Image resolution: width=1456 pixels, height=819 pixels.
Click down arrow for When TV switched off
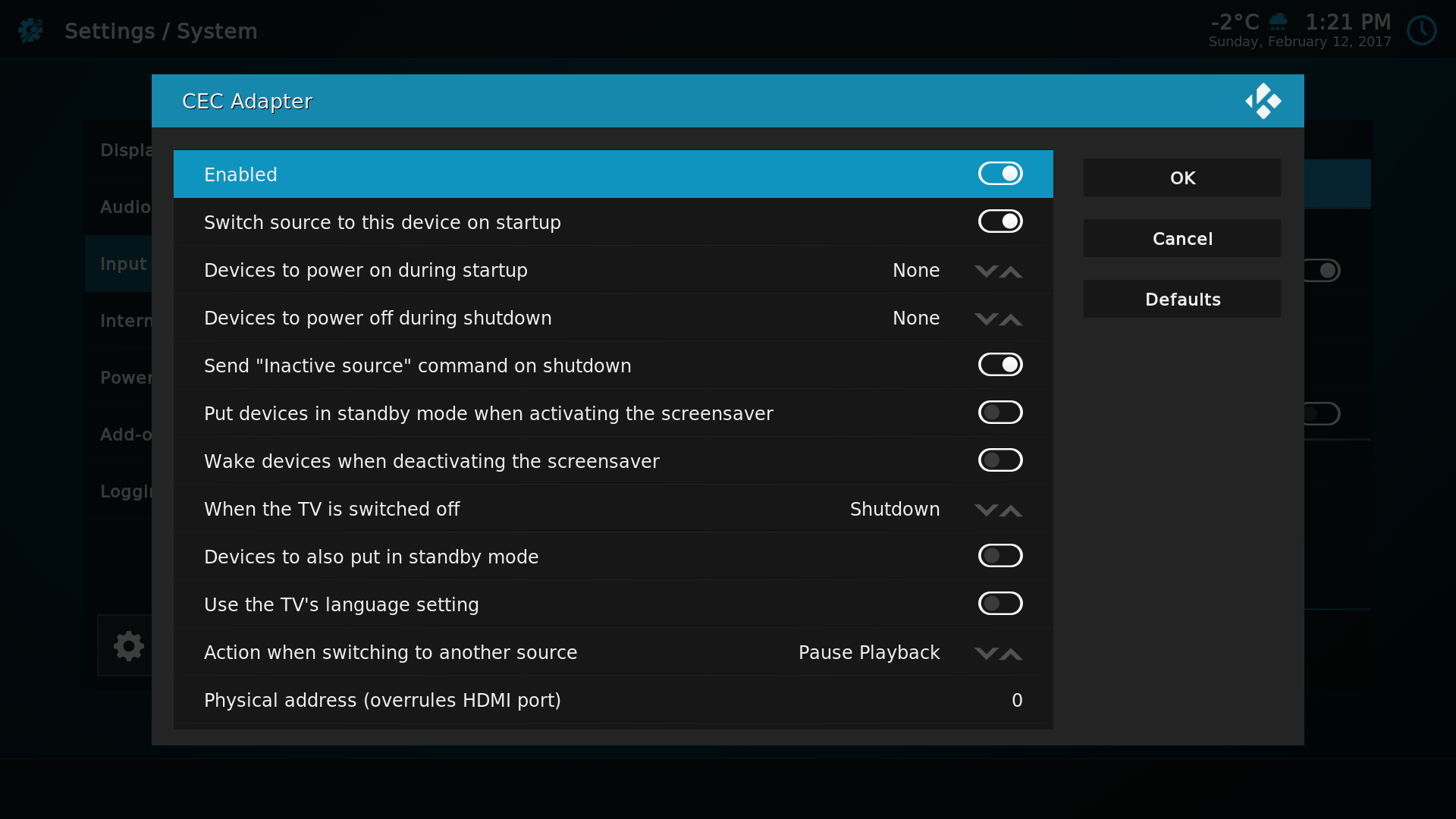coord(985,510)
